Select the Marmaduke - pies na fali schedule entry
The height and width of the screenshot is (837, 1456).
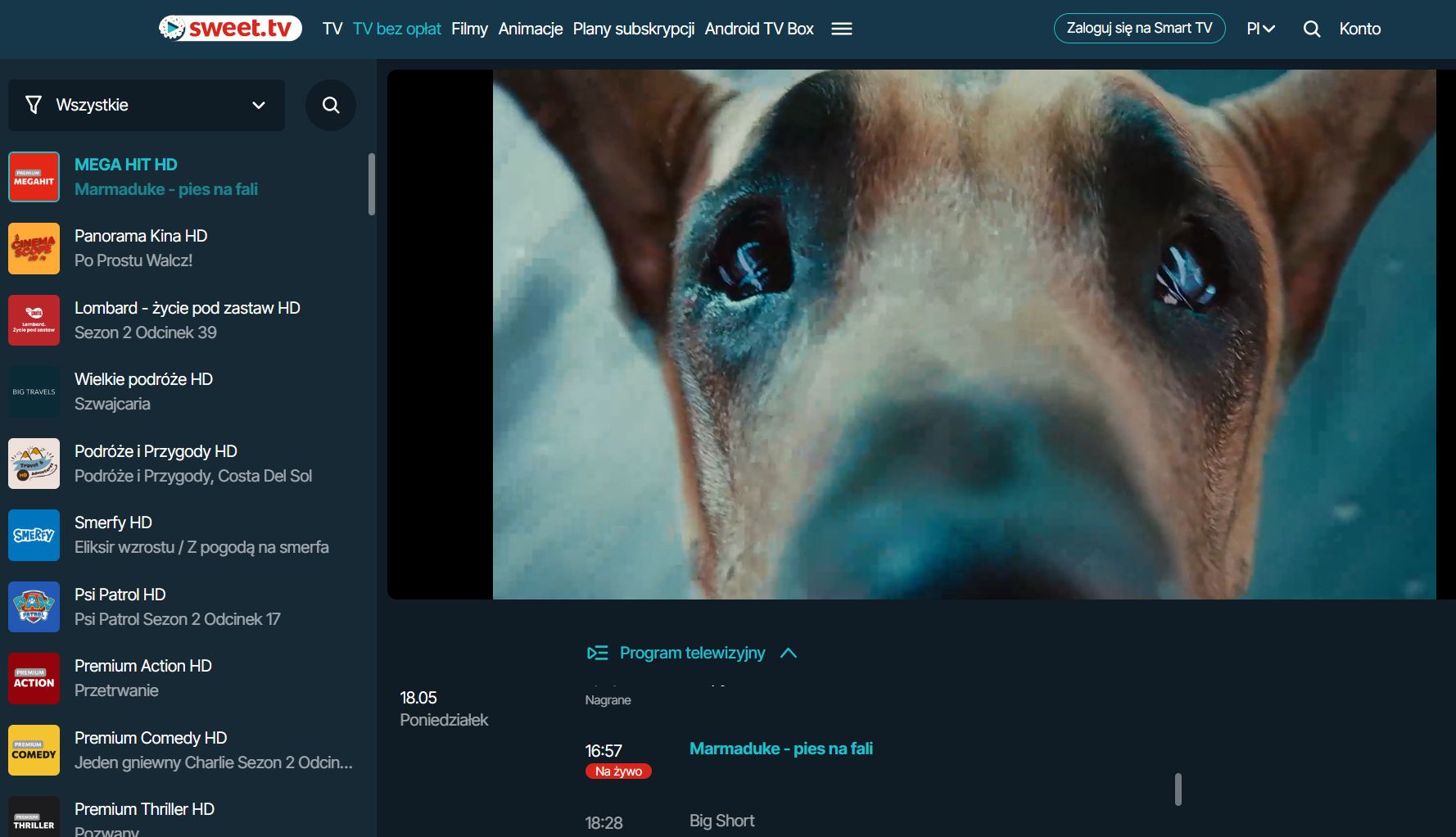click(781, 749)
